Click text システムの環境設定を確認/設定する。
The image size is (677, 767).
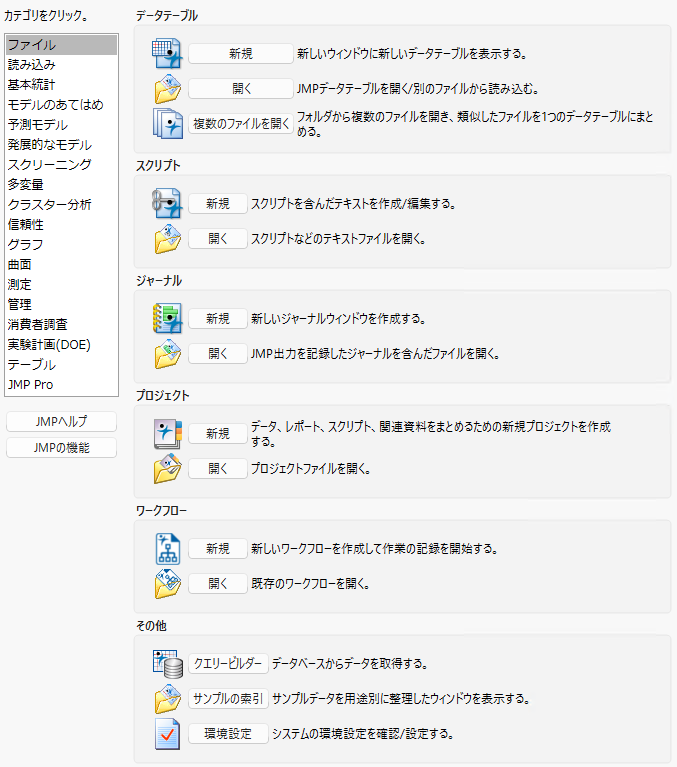363,734
